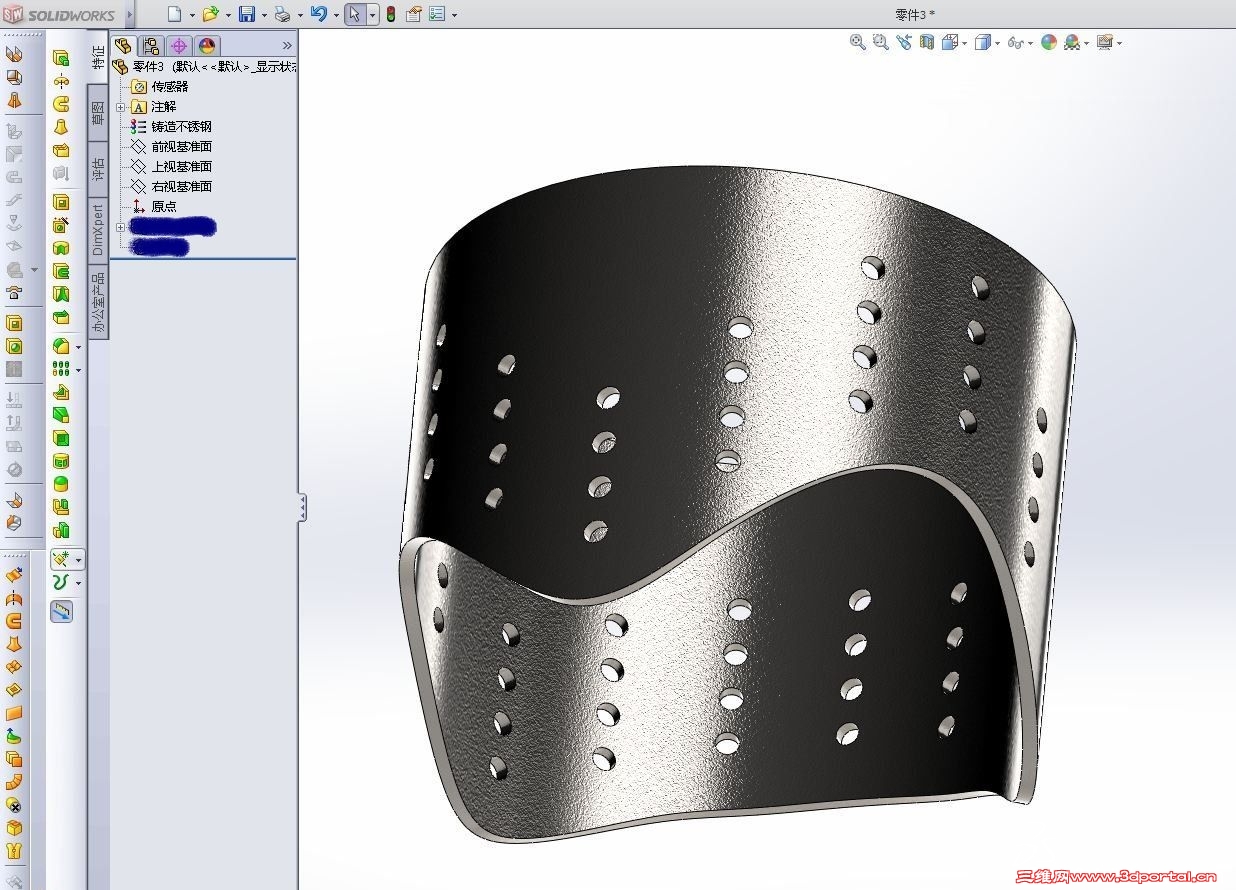Open the New document dropdown arrow
This screenshot has height=890, width=1236.
coord(191,15)
